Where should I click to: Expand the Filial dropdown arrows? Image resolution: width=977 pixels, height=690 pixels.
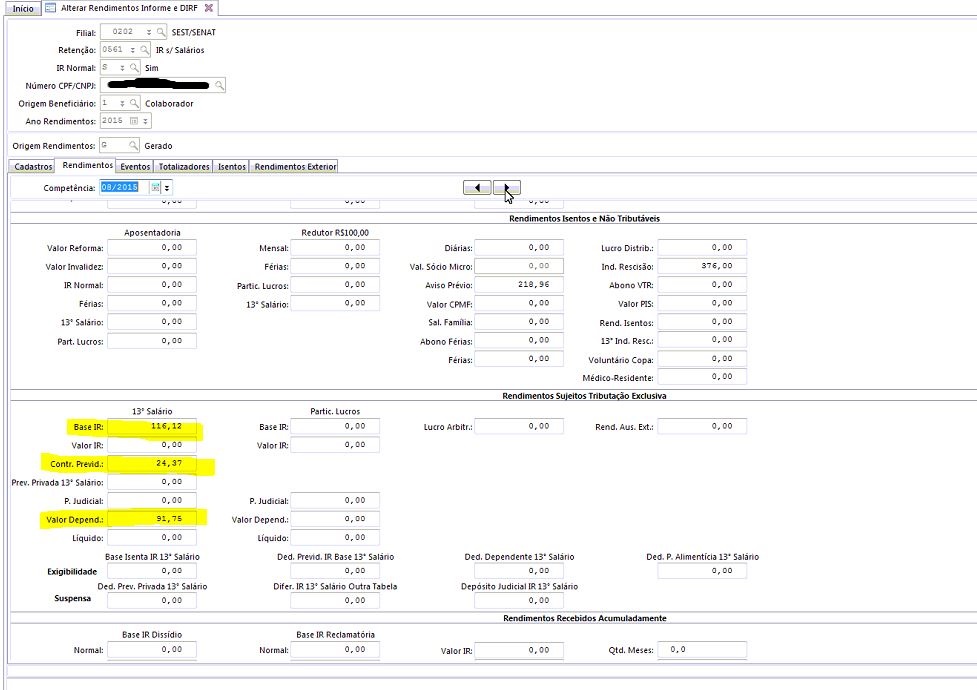[149, 32]
